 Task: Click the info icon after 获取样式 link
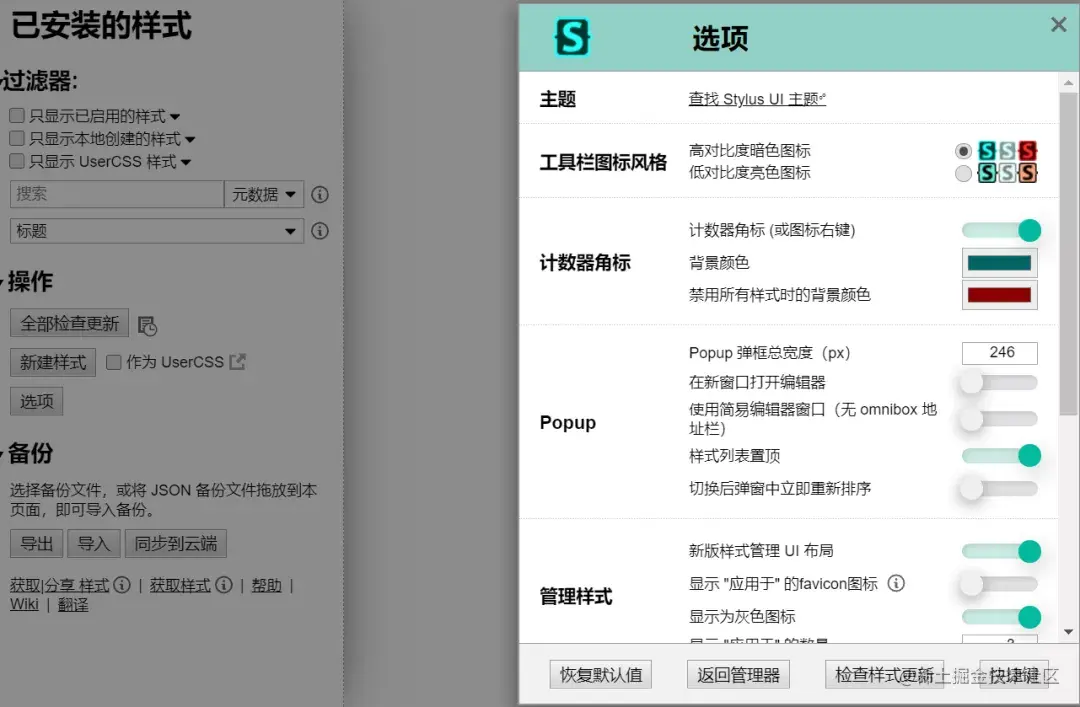224,585
